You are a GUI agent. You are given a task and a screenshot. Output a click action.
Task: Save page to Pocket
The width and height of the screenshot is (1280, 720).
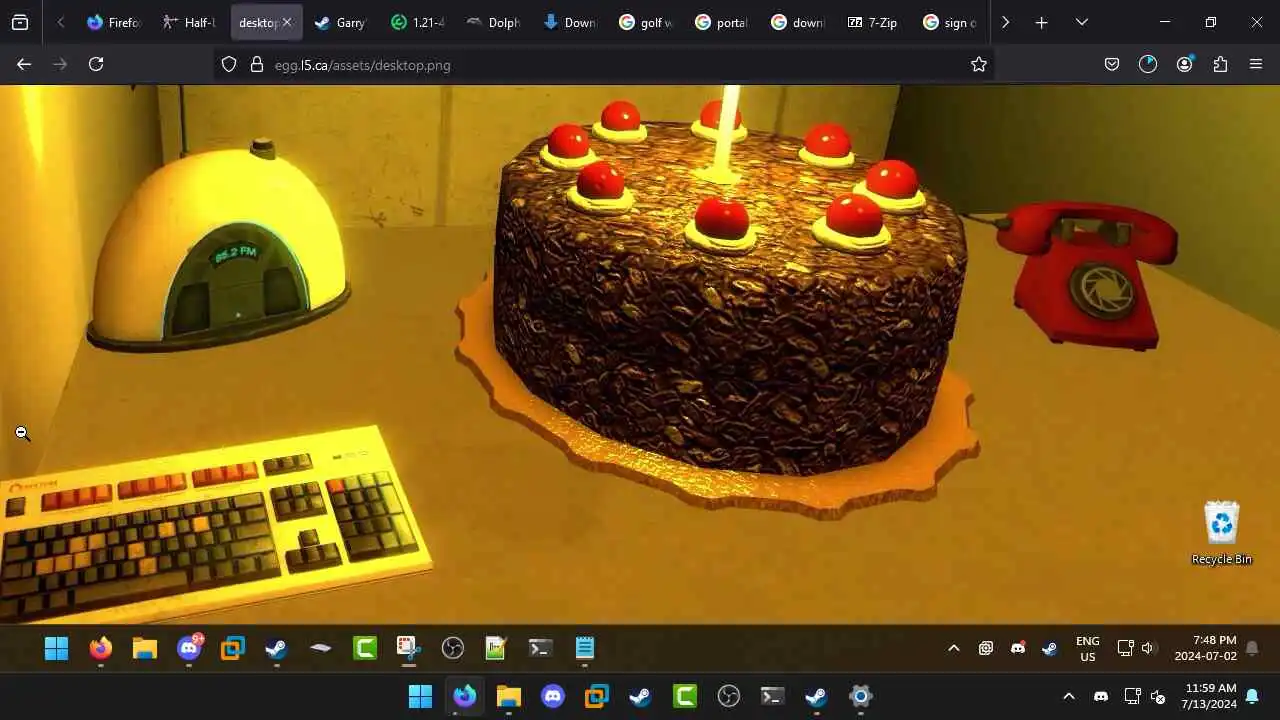(1112, 64)
